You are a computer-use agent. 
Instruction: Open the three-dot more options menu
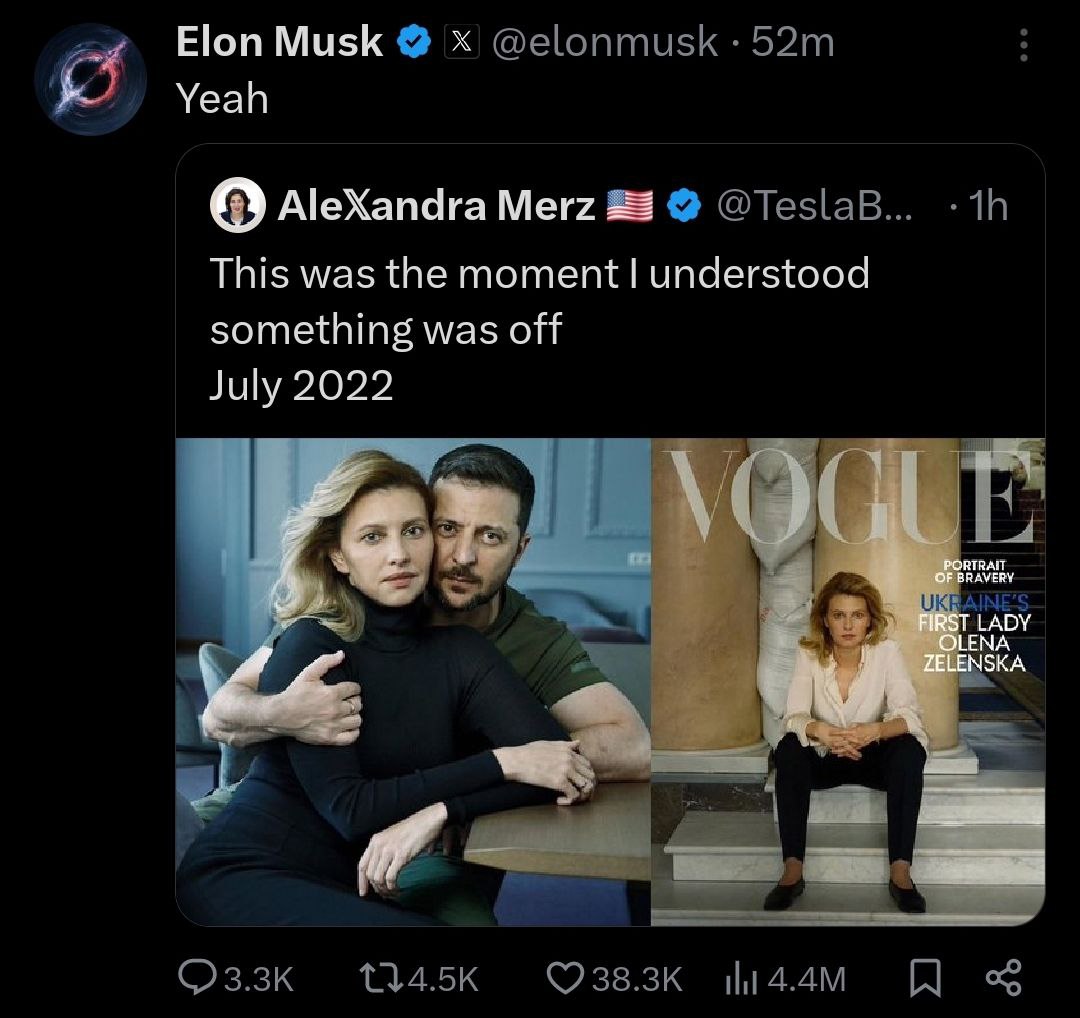(x=1021, y=44)
